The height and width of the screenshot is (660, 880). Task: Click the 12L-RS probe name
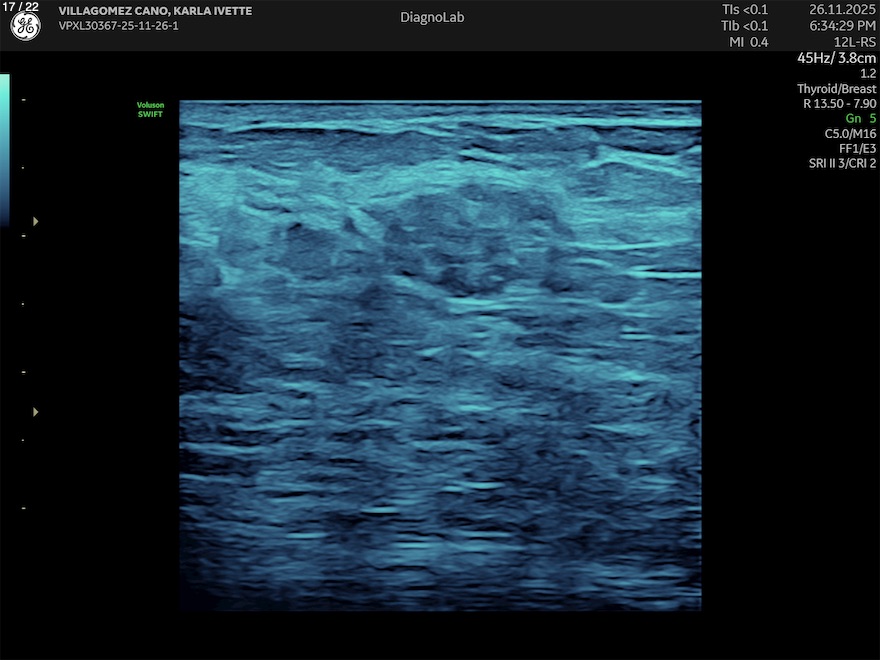coord(853,42)
